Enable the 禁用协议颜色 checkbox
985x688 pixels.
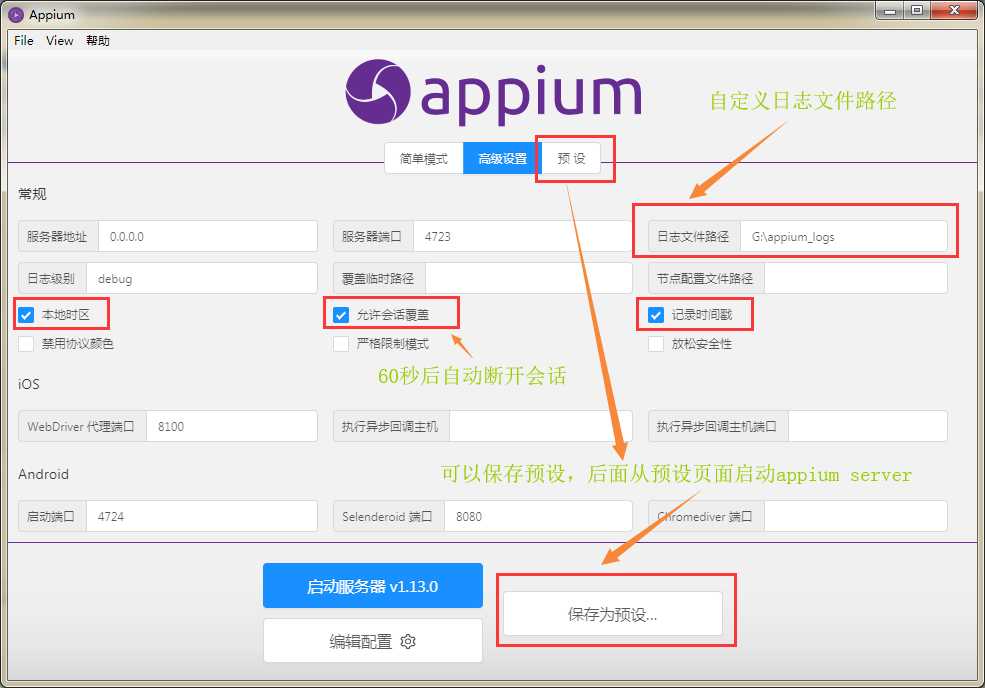coord(26,344)
